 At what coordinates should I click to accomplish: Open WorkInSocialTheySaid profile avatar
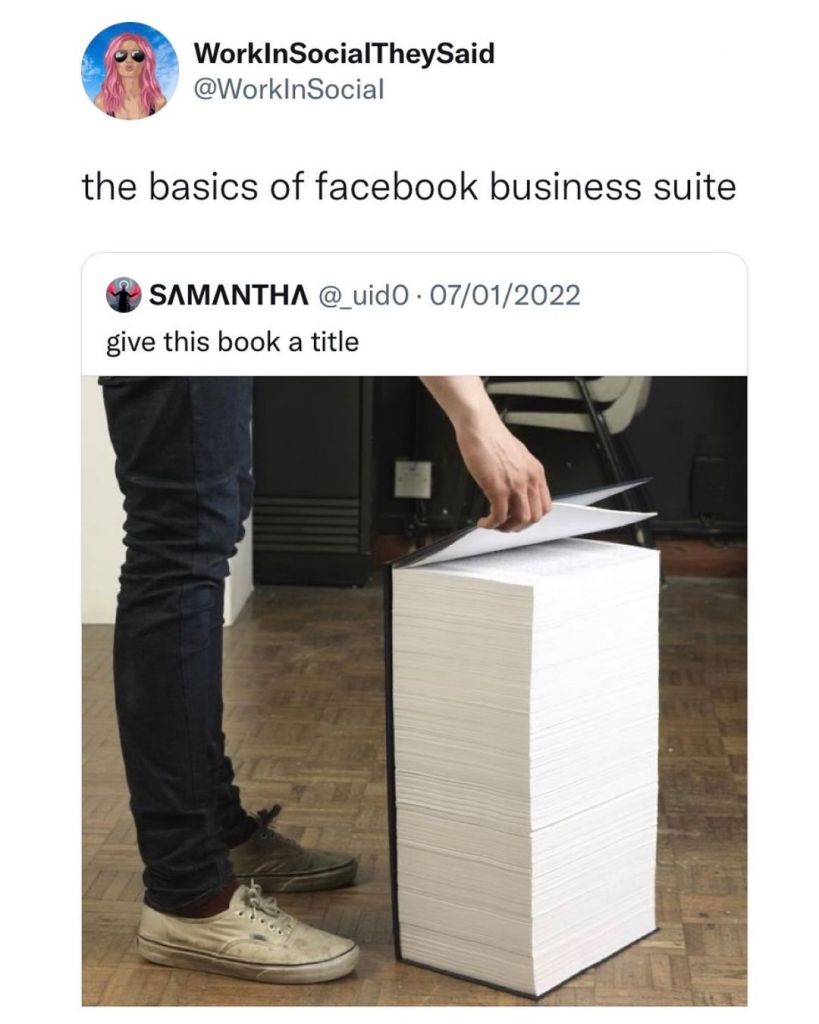tap(130, 71)
